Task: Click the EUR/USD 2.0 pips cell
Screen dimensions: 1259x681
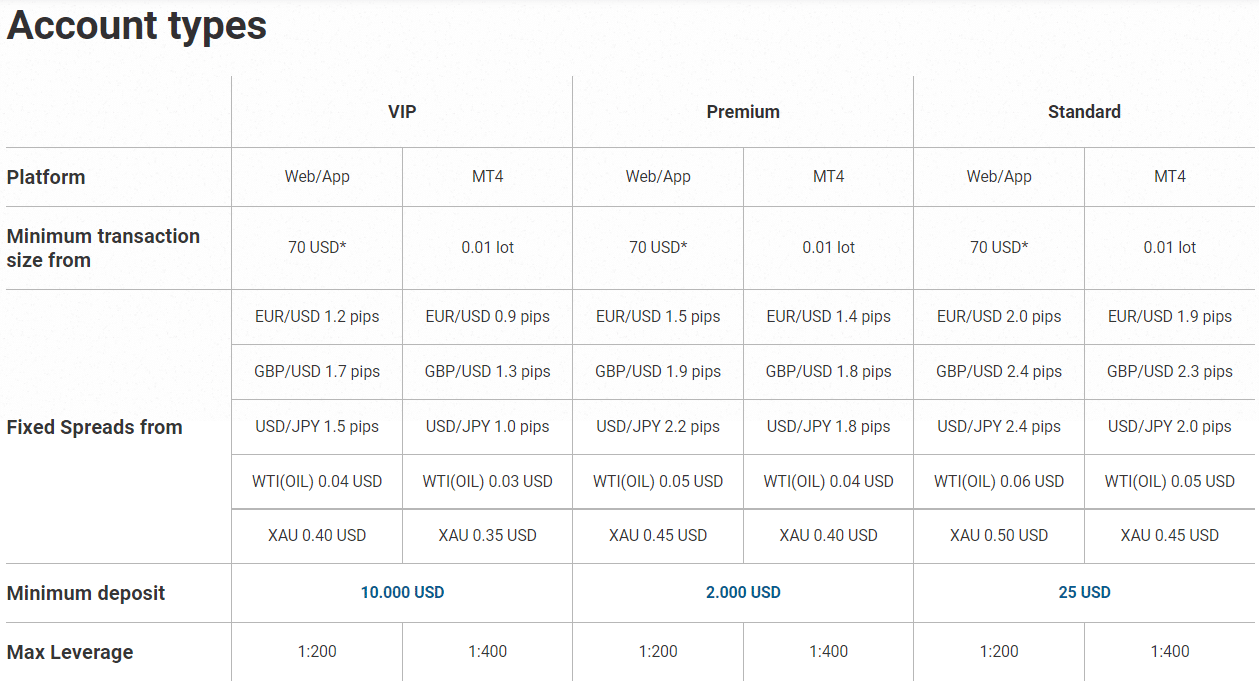Action: 999,316
